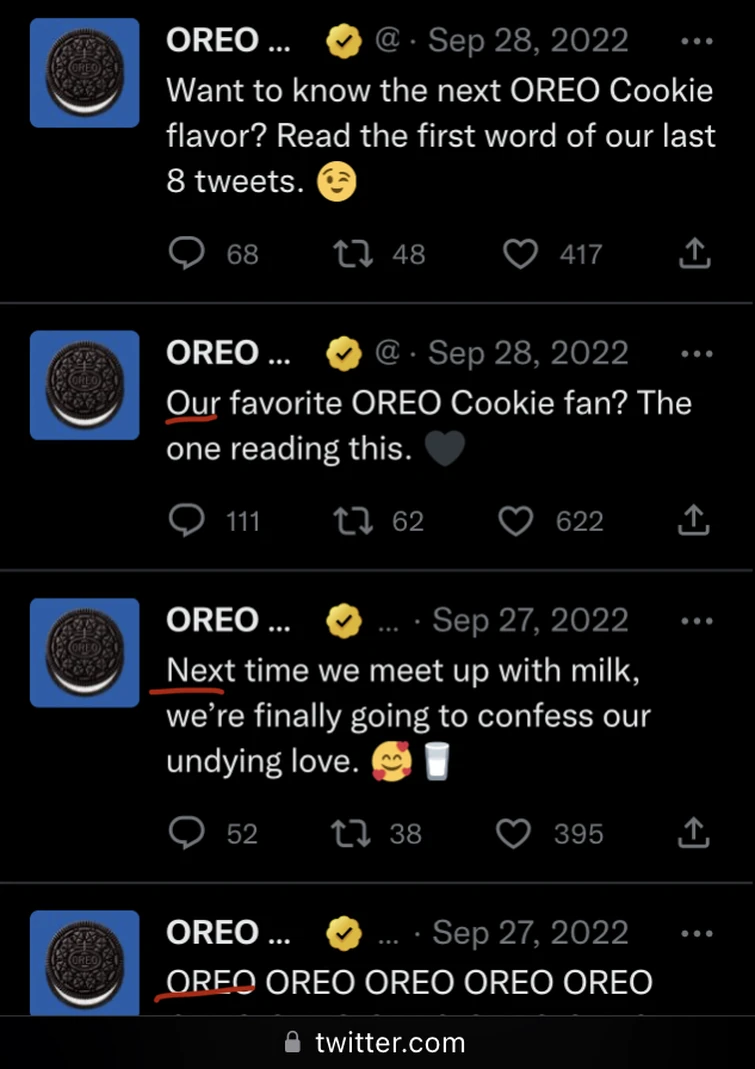The width and height of the screenshot is (755, 1069).
Task: Click the reply bubble icon showing 111
Action: point(186,521)
